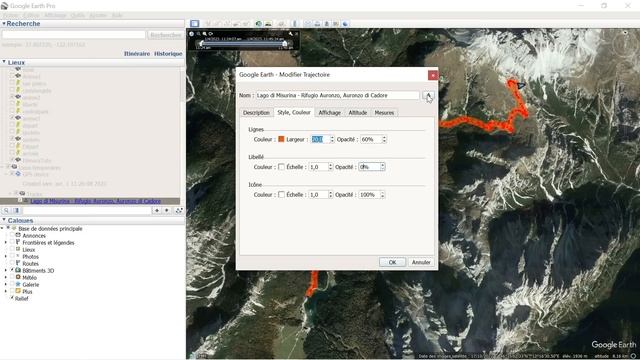The image size is (640, 360).
Task: Click the Bâtiments 3D layer icon
Action: click(x=18, y=270)
